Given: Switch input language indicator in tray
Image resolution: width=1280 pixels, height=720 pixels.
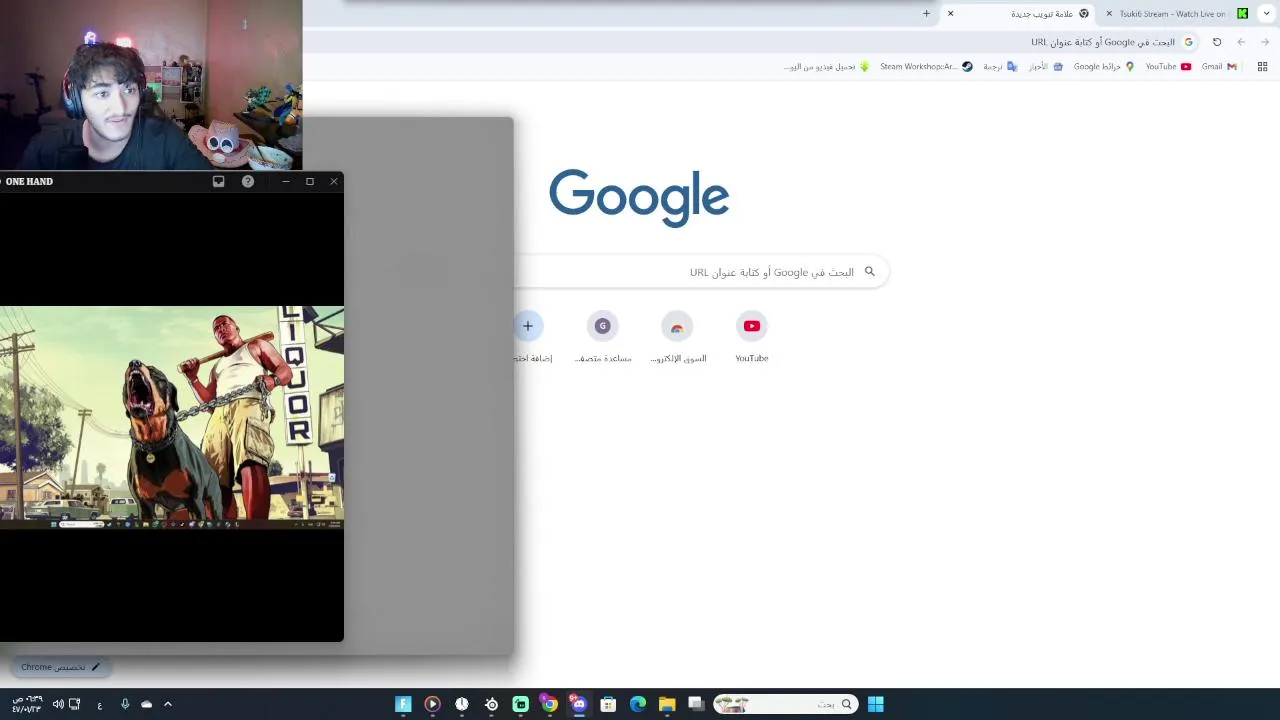Looking at the screenshot, I should 99,705.
